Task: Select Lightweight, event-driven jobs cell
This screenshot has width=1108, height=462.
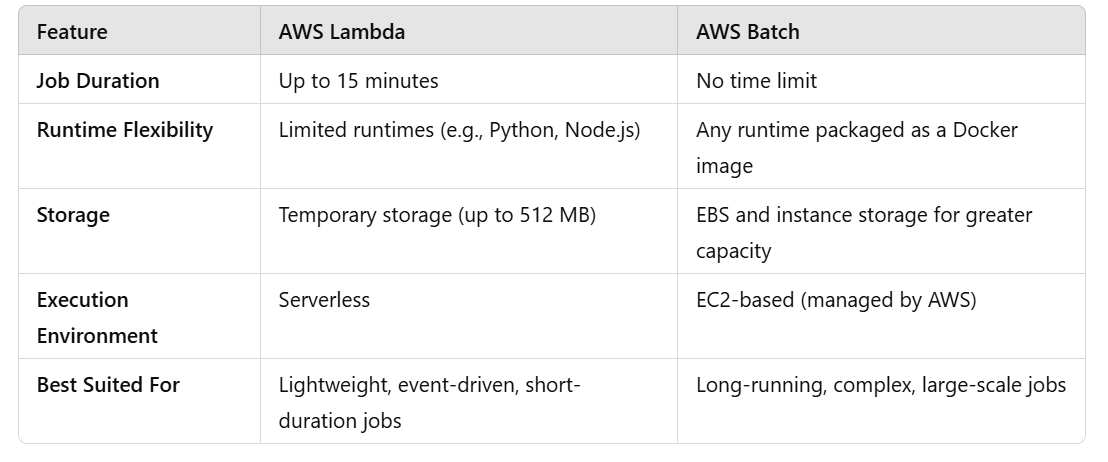Action: pos(429,403)
